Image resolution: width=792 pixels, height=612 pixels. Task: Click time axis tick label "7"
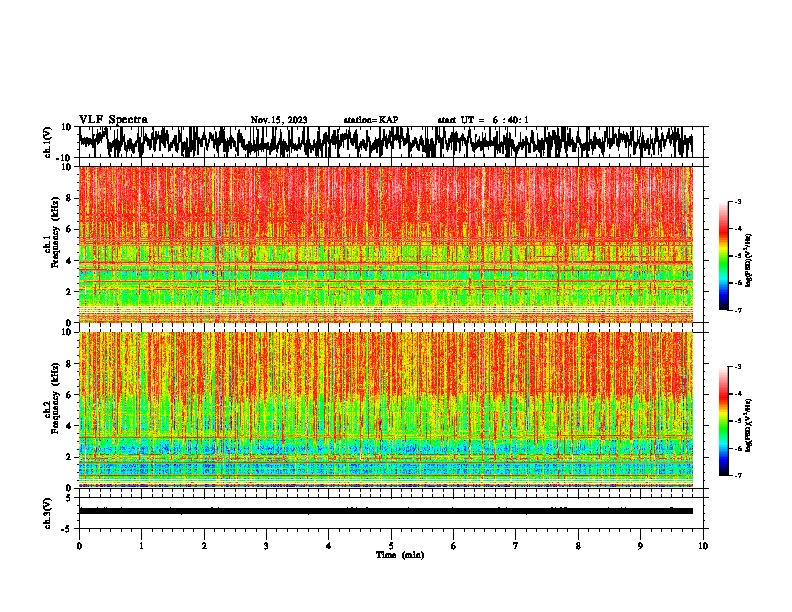tap(516, 546)
